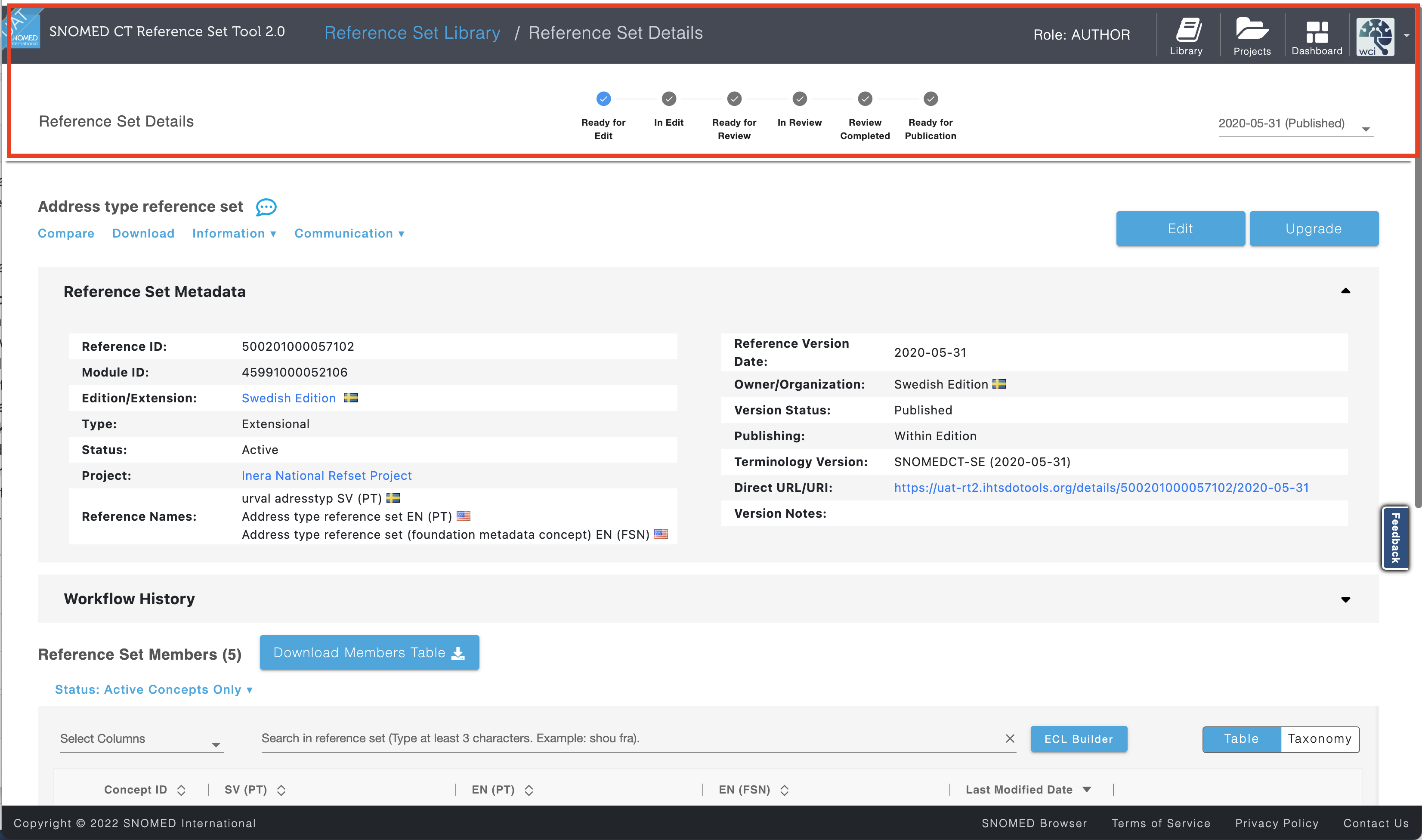Click the Reference Set Members (5) heading

coord(140,655)
